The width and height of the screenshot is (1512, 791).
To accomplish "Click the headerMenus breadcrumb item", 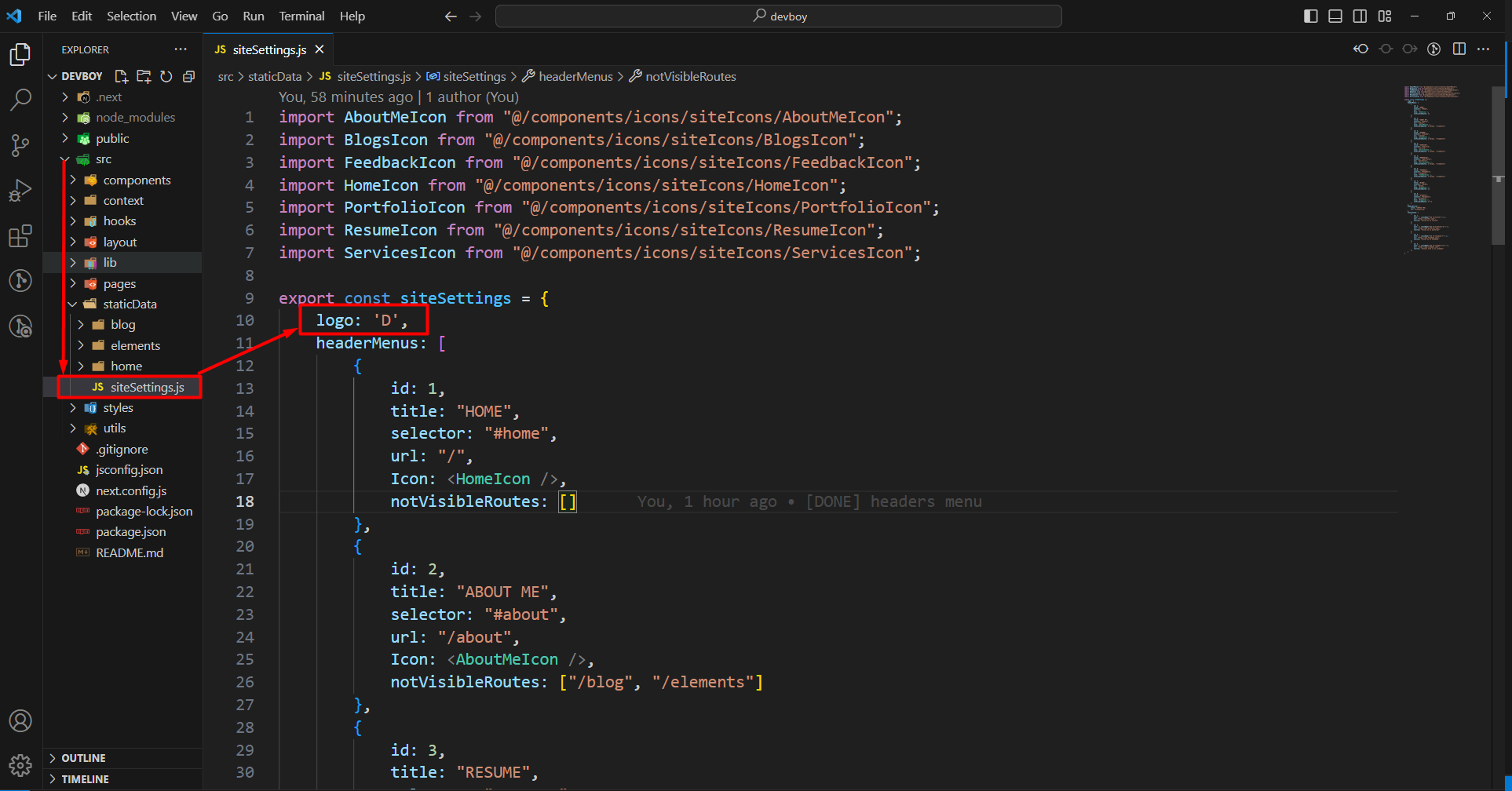I will click(575, 76).
